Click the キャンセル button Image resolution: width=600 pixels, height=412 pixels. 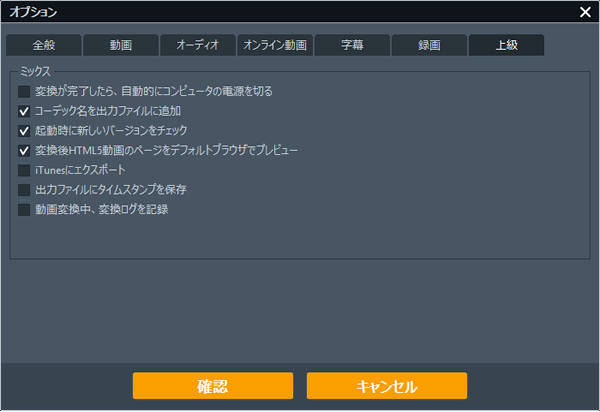click(x=386, y=386)
